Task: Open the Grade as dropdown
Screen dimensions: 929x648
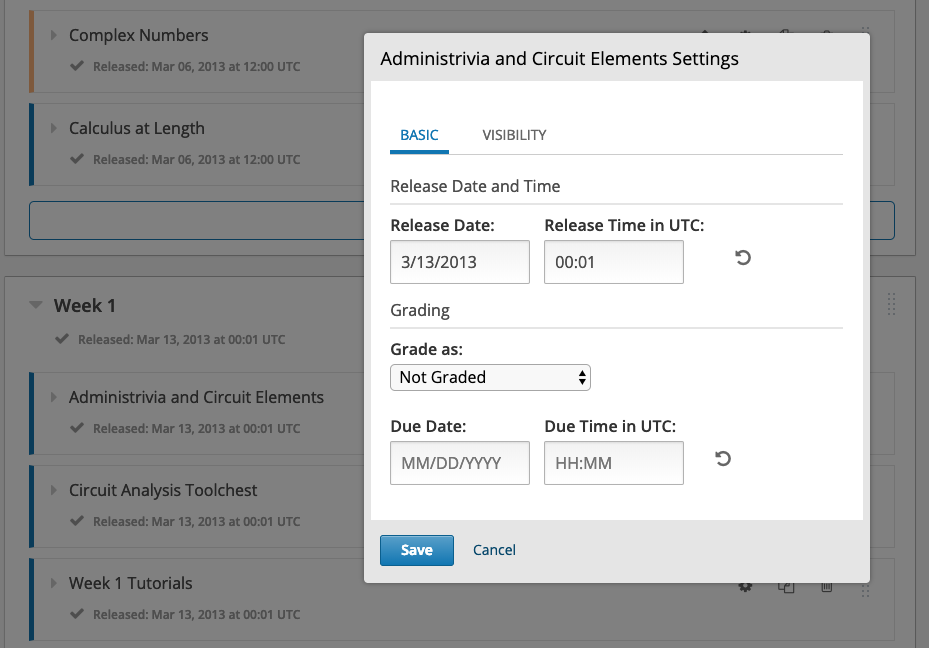Action: click(490, 377)
